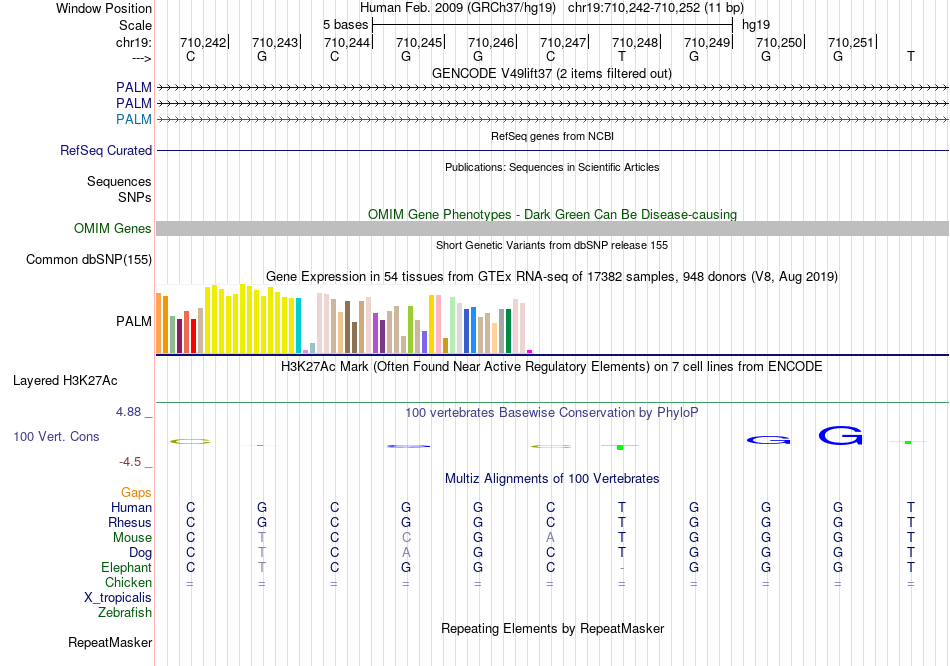This screenshot has width=950, height=666.
Task: Click the 710,242 ruler position label
Action: pyautogui.click(x=203, y=42)
